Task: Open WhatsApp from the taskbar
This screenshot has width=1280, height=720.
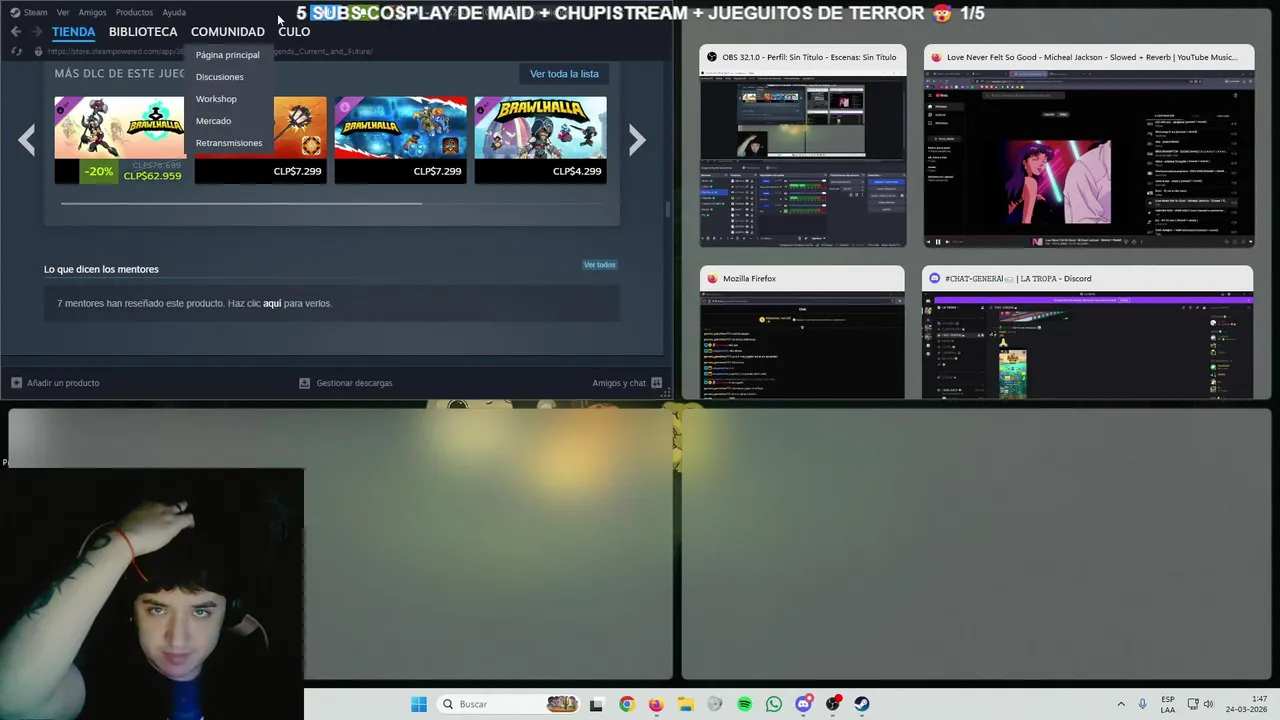Action: pos(774,704)
